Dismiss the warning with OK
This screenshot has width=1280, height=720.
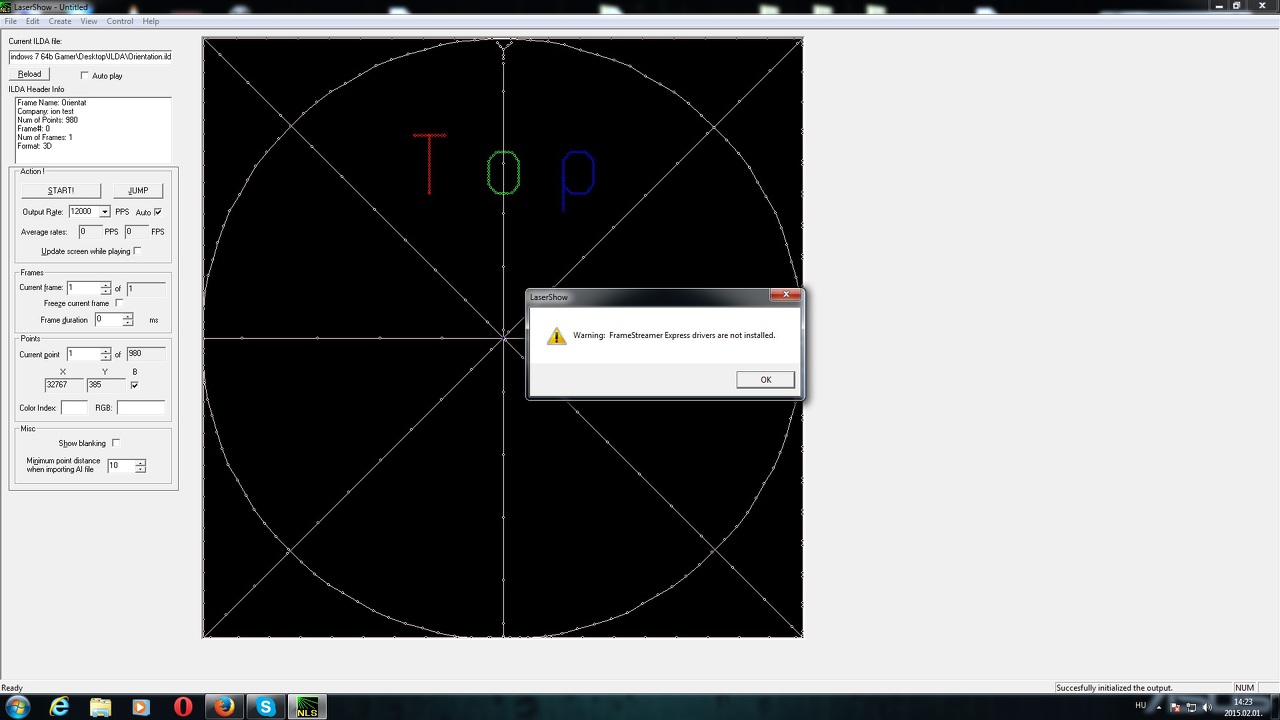[765, 379]
